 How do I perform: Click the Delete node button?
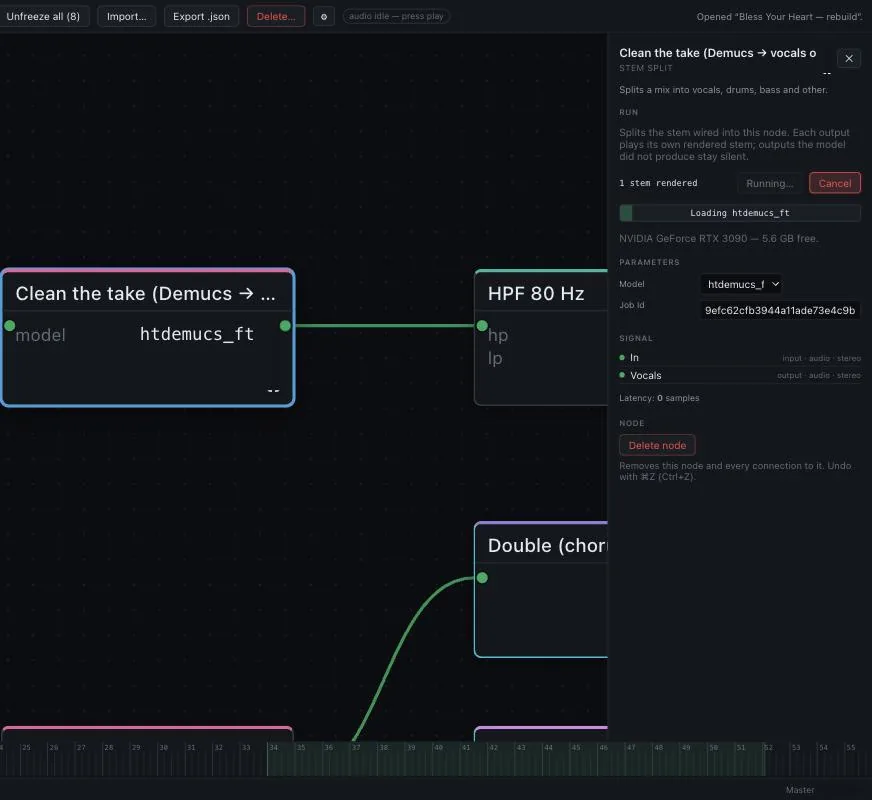tap(657, 445)
